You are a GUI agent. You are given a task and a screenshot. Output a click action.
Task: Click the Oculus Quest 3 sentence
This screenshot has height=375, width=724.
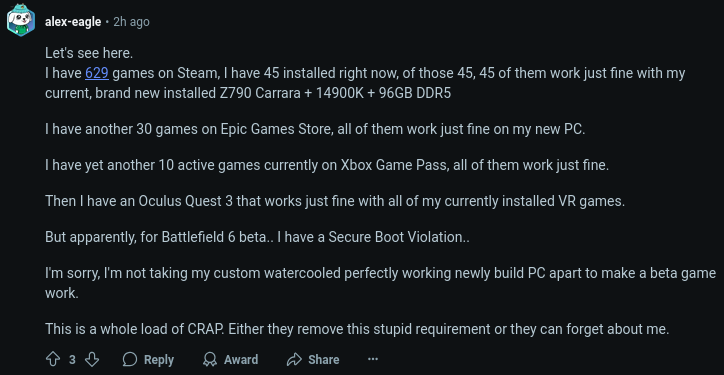[335, 201]
